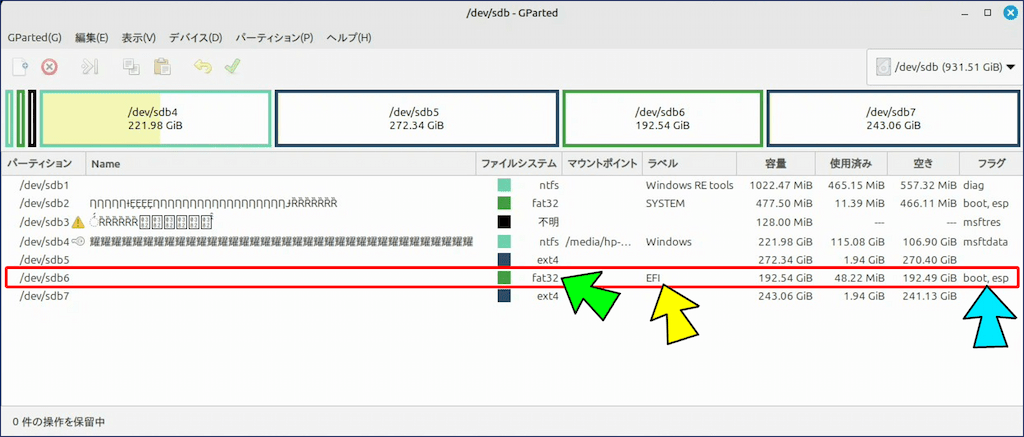Click the red delete partition icon
This screenshot has width=1024, height=437.
click(49, 67)
